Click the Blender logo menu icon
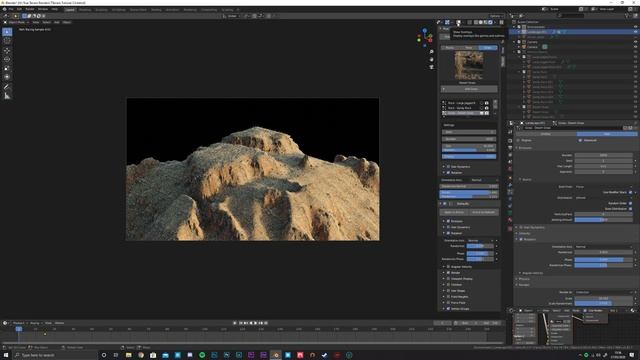This screenshot has height=360, width=640. [4, 9]
